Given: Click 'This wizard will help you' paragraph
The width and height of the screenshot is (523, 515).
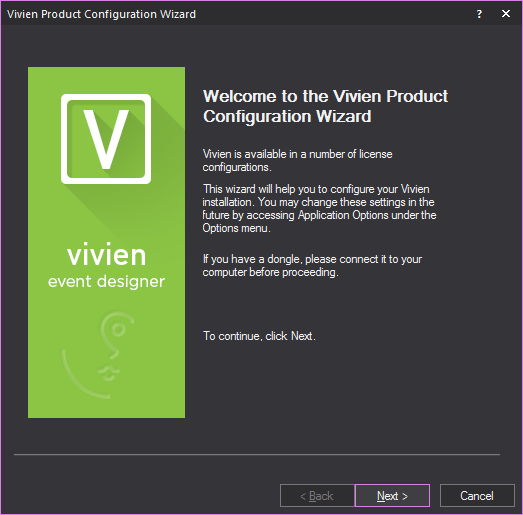Looking at the screenshot, I should point(319,208).
